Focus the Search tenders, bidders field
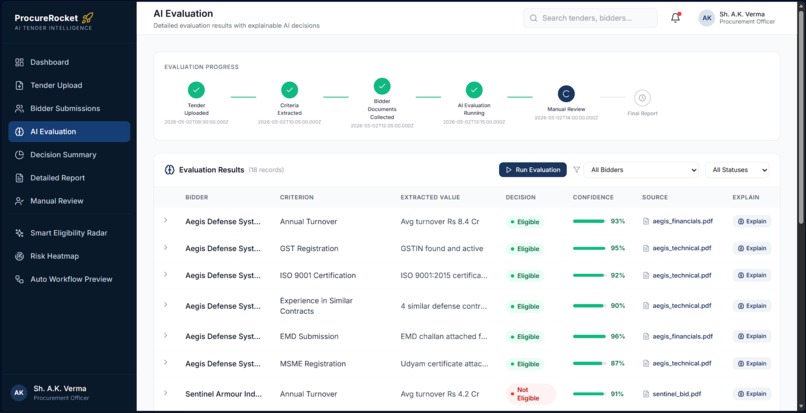This screenshot has height=413, width=806. pyautogui.click(x=590, y=18)
